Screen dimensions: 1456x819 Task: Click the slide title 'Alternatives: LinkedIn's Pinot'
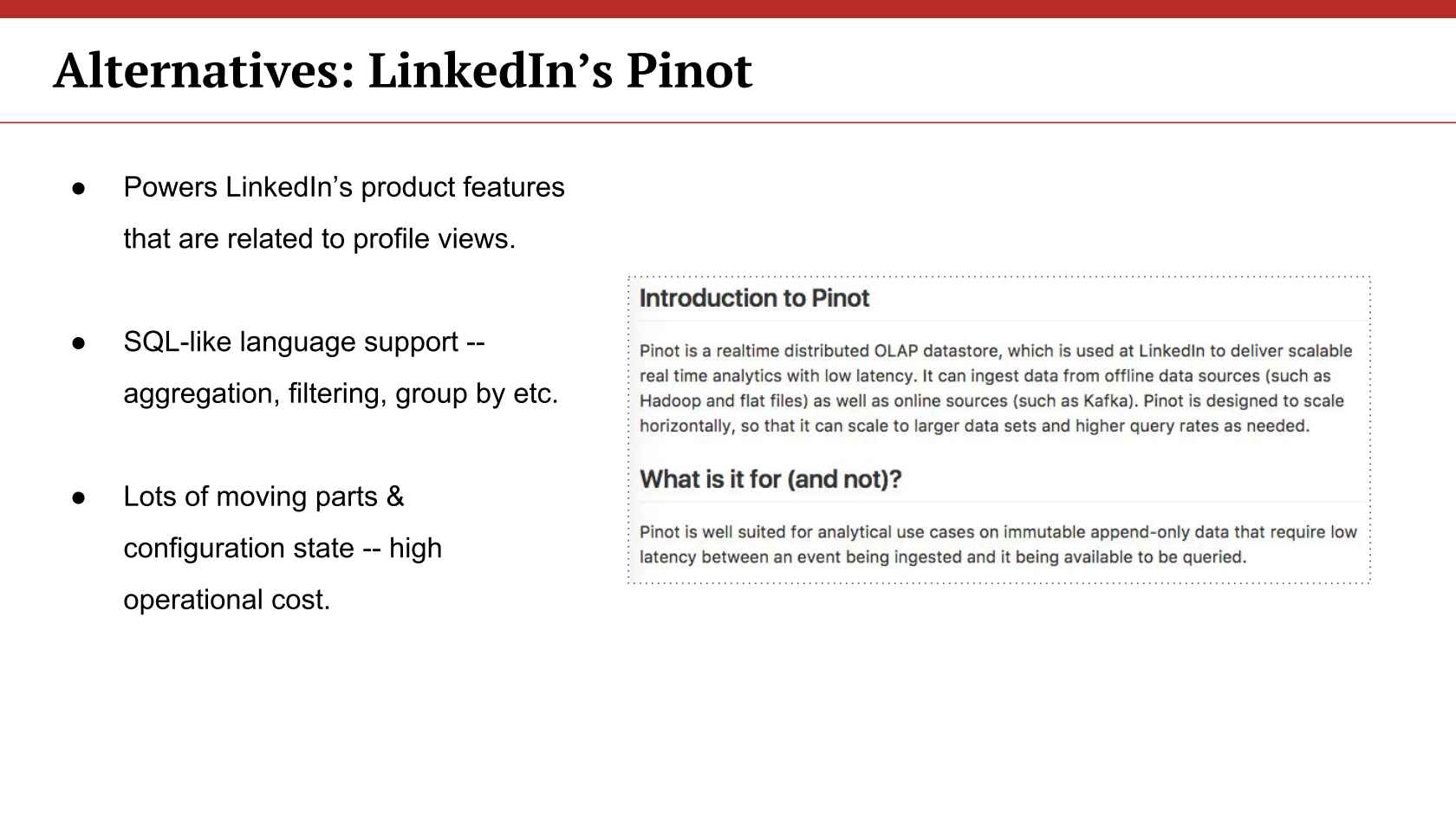[x=403, y=70]
